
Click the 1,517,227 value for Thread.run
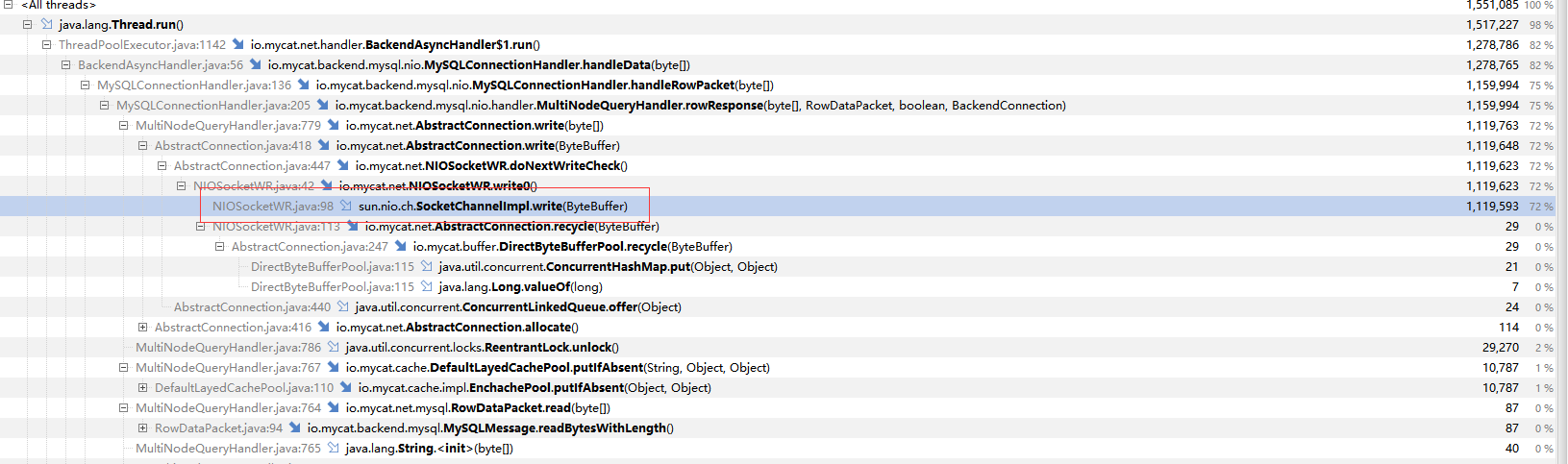tap(1492, 25)
